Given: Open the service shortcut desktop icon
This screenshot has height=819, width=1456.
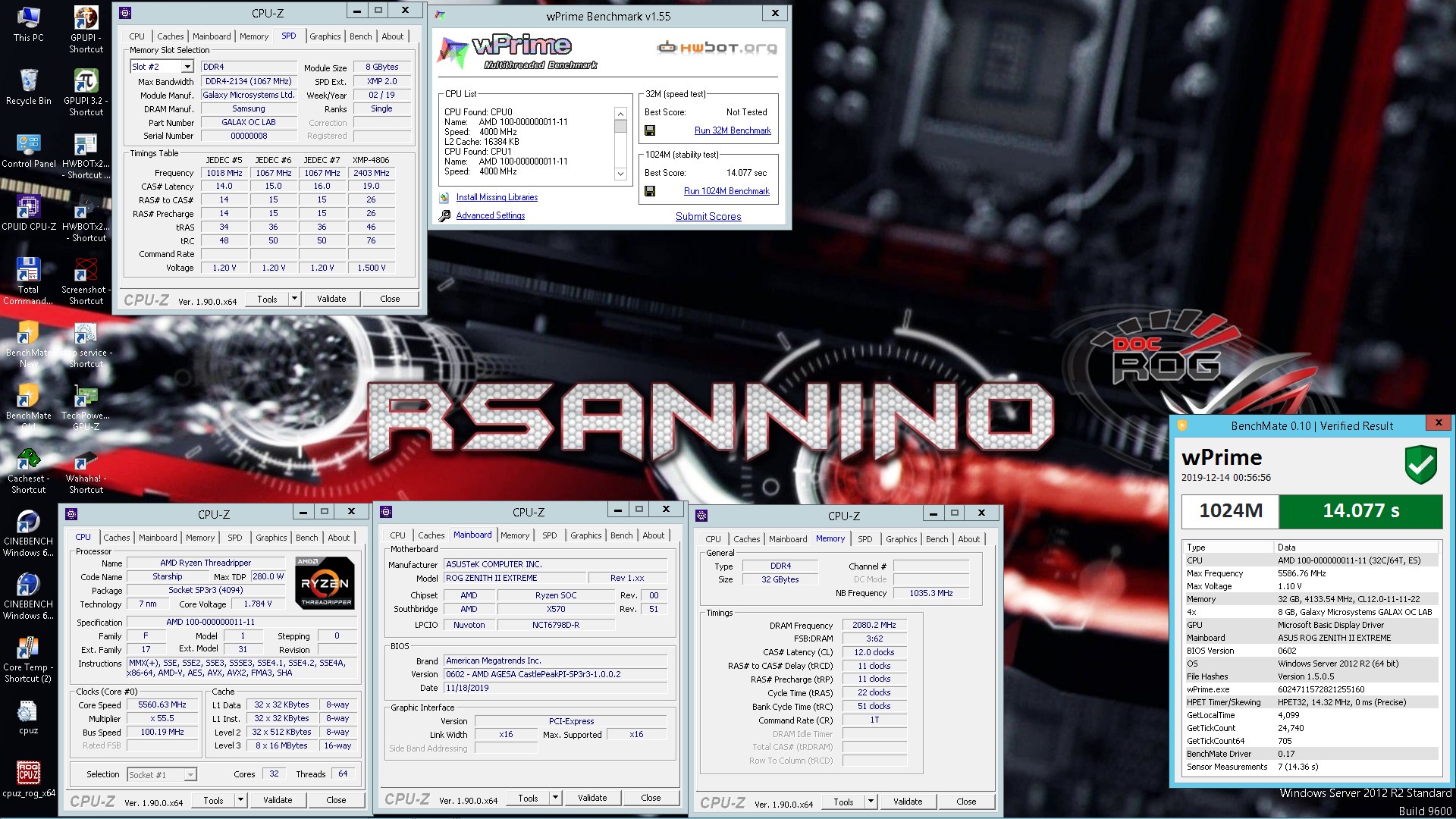Looking at the screenshot, I should pyautogui.click(x=86, y=344).
